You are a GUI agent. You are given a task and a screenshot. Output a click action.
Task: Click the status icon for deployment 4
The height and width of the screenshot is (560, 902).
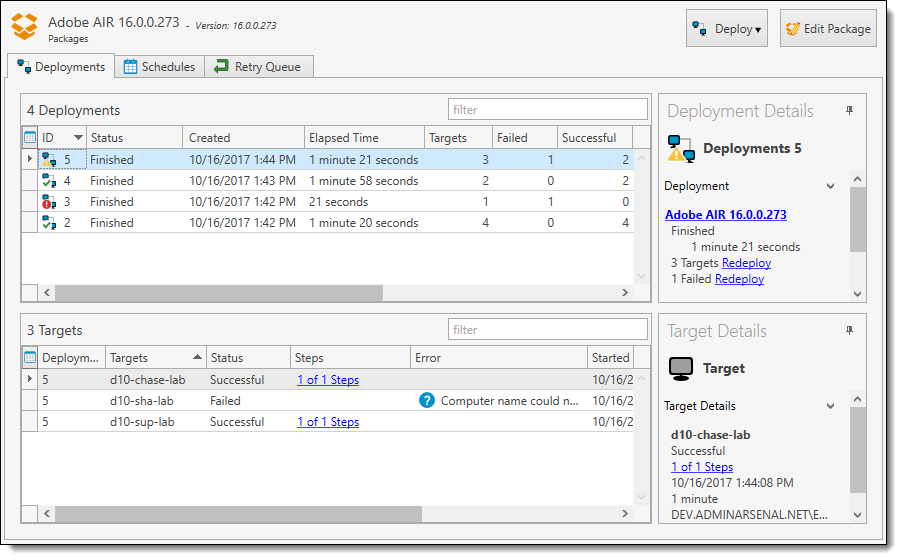click(x=48, y=181)
